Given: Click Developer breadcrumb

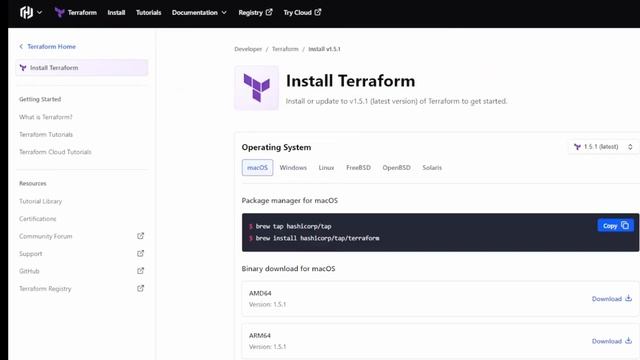Looking at the screenshot, I should 248,49.
